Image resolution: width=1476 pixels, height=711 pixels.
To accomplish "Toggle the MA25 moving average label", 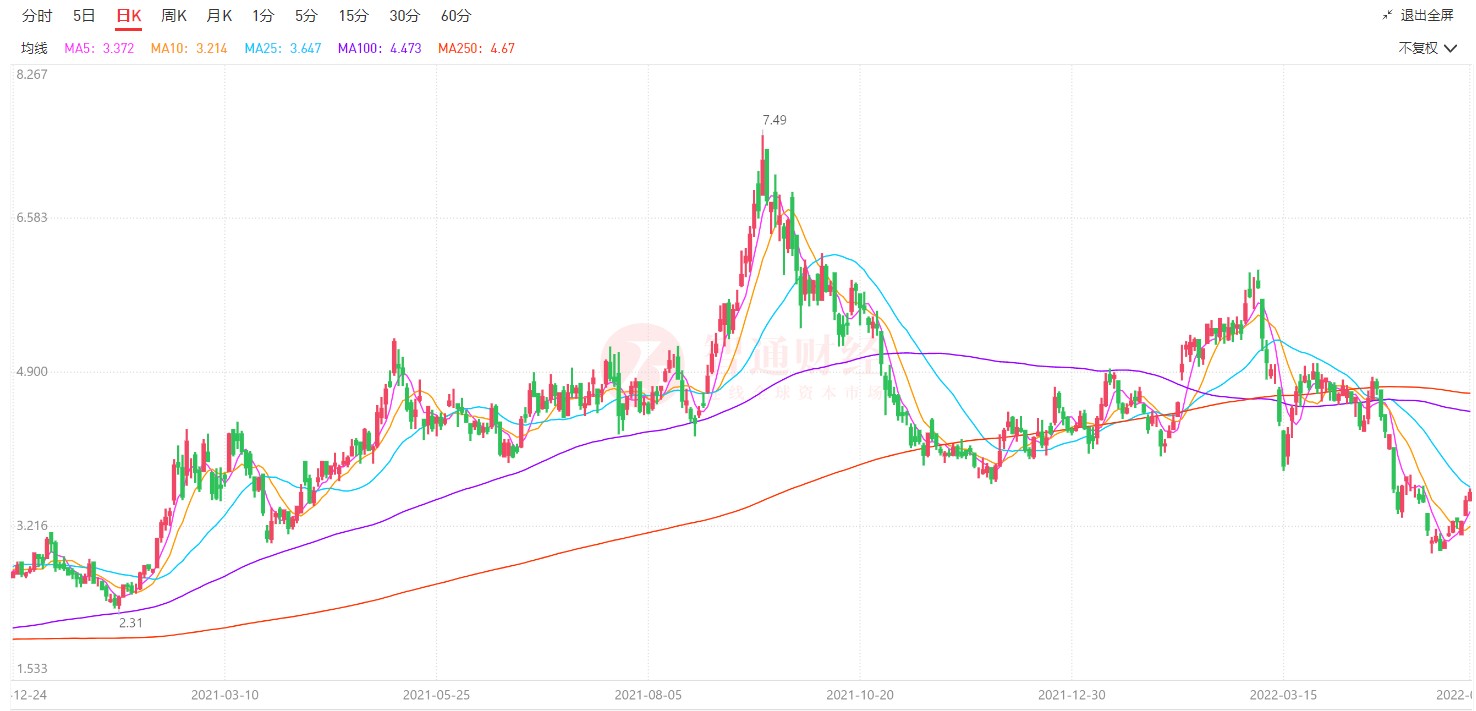I will click(x=283, y=48).
